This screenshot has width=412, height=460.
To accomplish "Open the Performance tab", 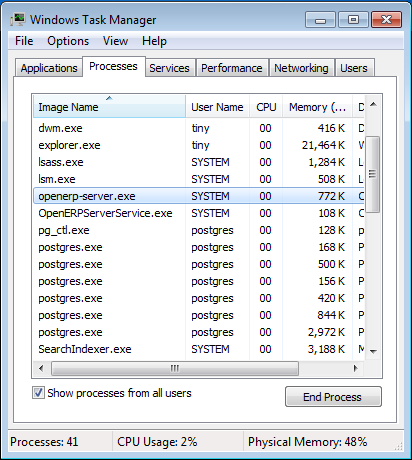I will tap(232, 68).
